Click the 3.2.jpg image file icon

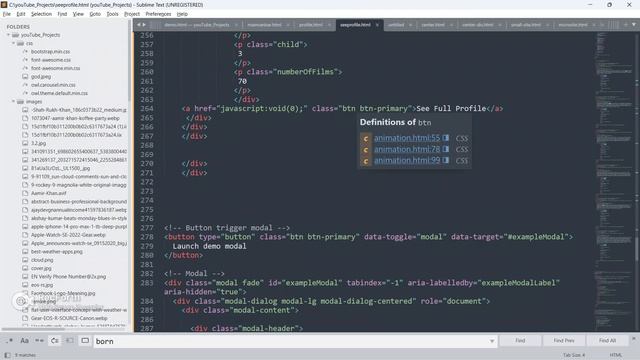click(x=25, y=143)
